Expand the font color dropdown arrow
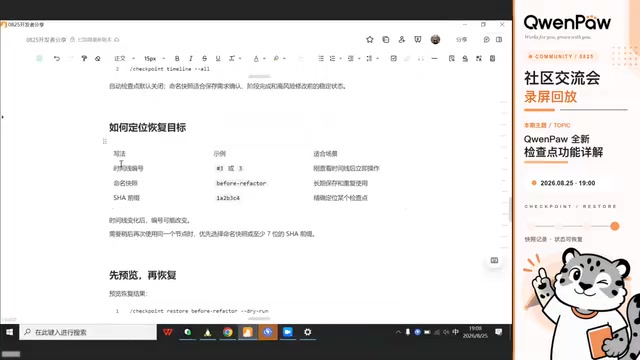This screenshot has width=640, height=360. tap(264, 59)
